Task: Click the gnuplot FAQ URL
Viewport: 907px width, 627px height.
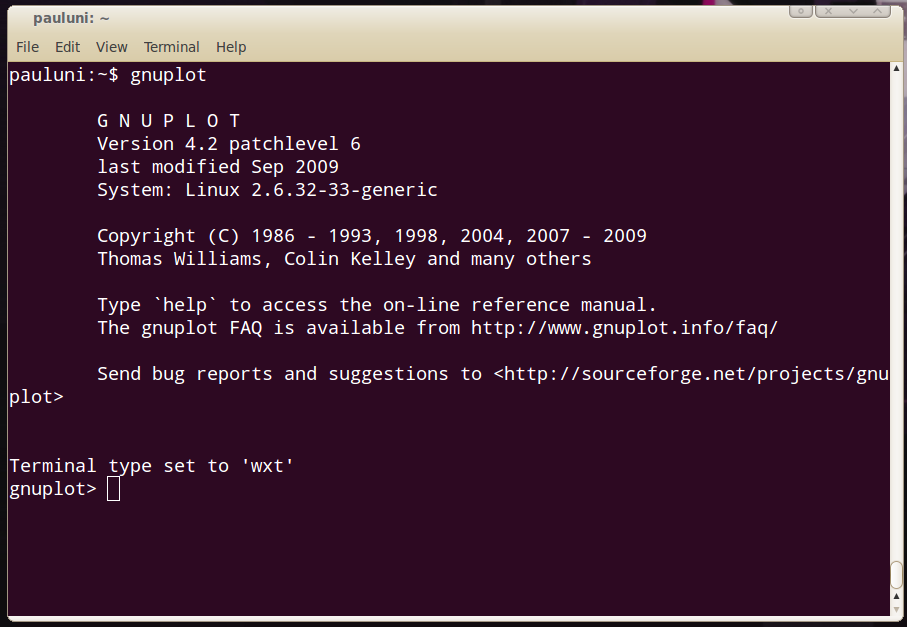Action: click(x=624, y=328)
